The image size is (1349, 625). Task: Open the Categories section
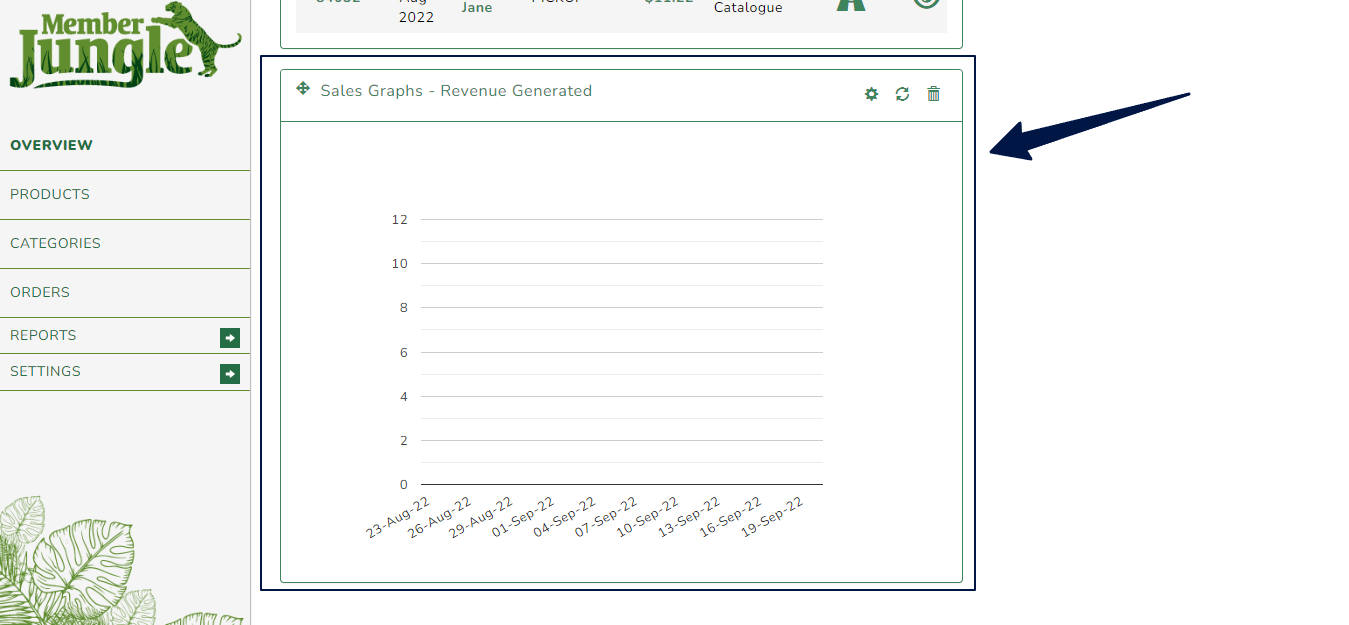point(55,243)
